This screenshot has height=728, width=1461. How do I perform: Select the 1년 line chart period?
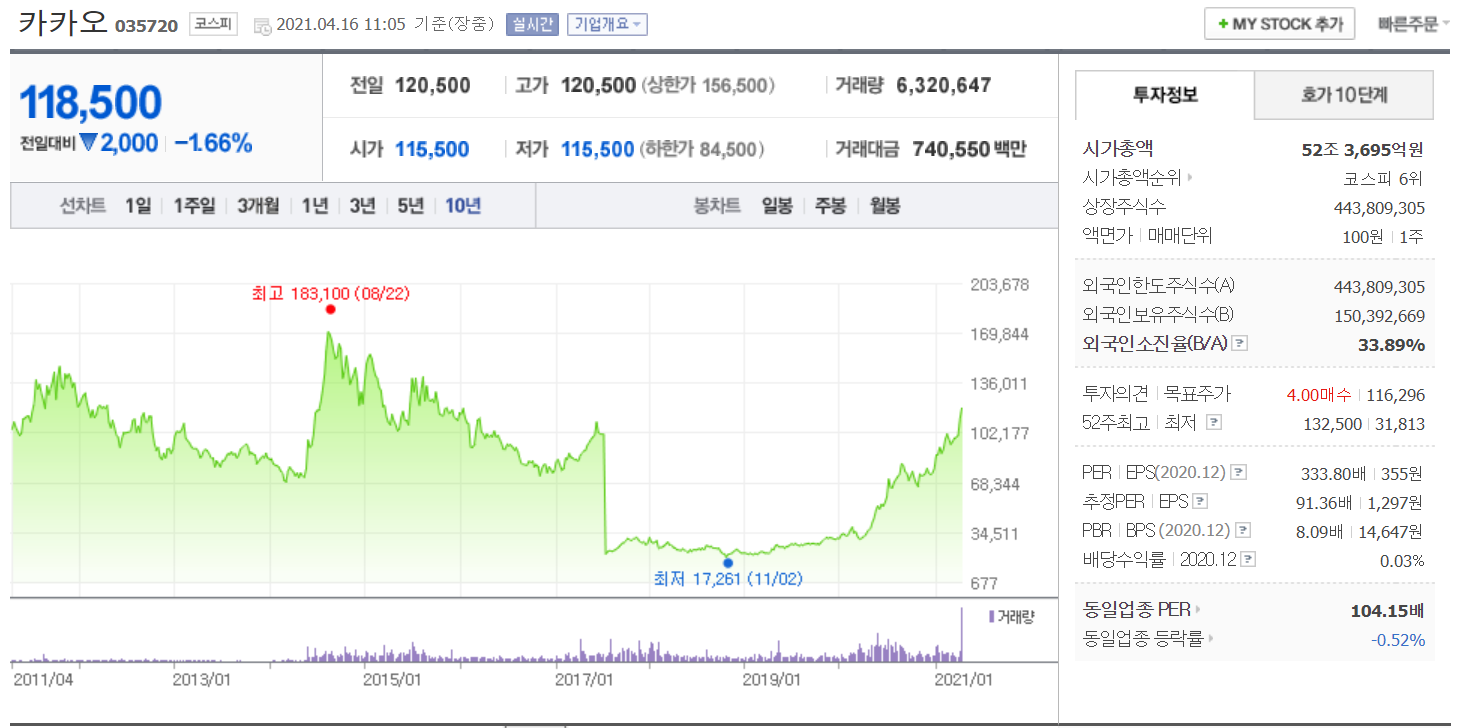tap(314, 206)
